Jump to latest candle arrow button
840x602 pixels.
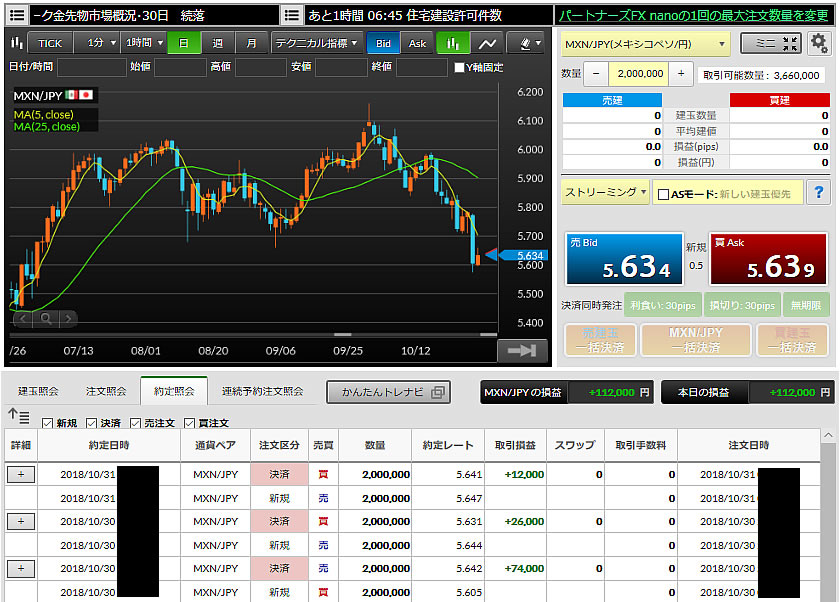pos(522,351)
